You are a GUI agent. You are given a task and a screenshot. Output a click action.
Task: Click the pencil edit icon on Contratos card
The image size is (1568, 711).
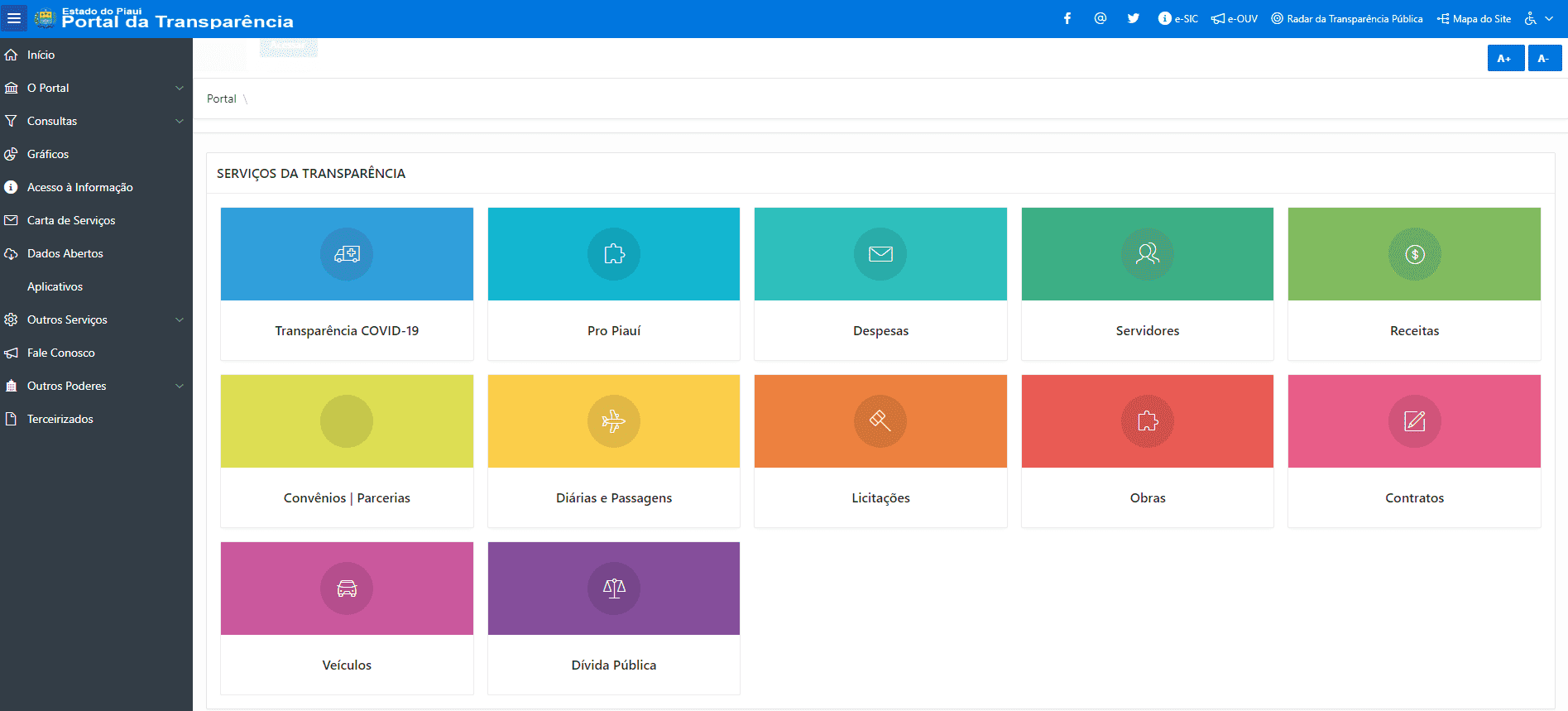coord(1415,421)
